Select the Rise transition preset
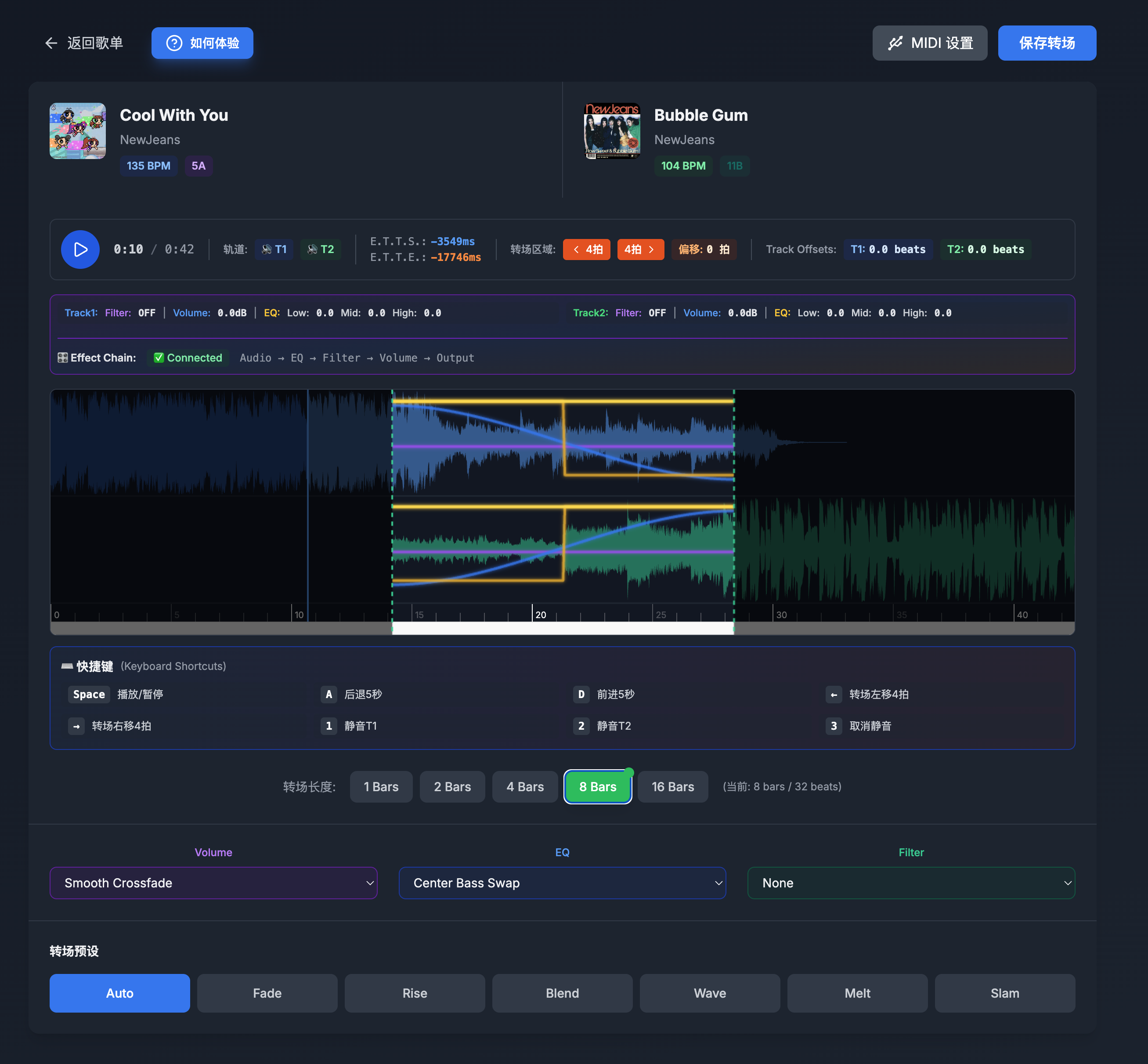This screenshot has height=1064, width=1148. point(414,993)
